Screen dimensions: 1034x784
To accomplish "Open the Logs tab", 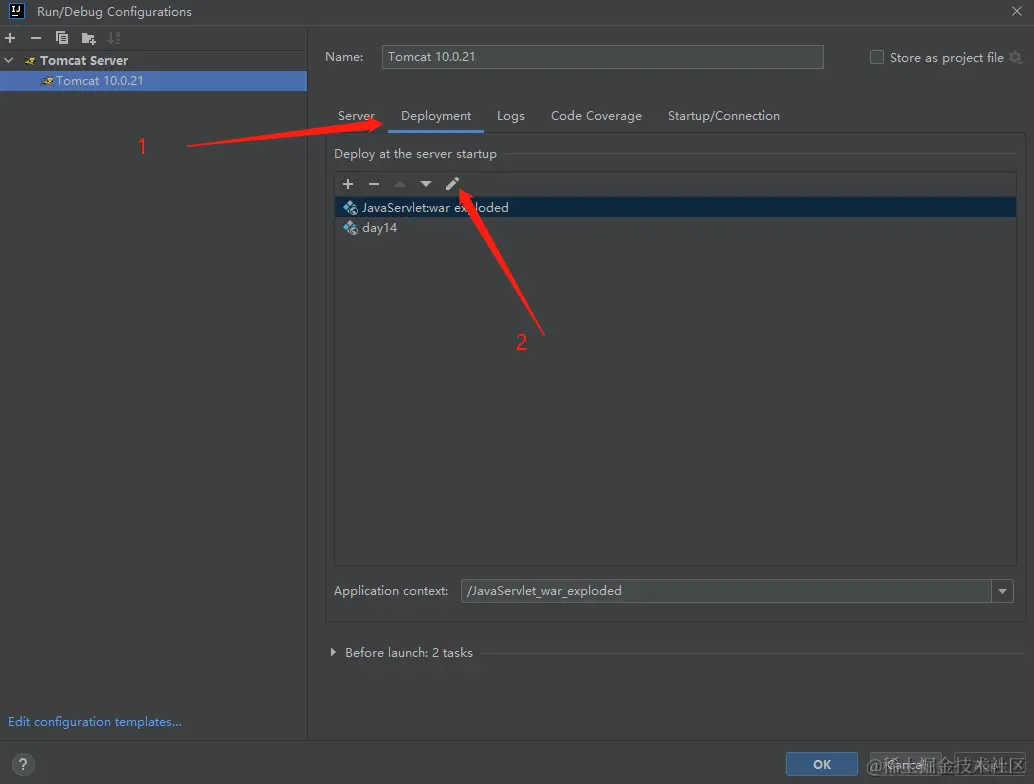I will tap(510, 115).
